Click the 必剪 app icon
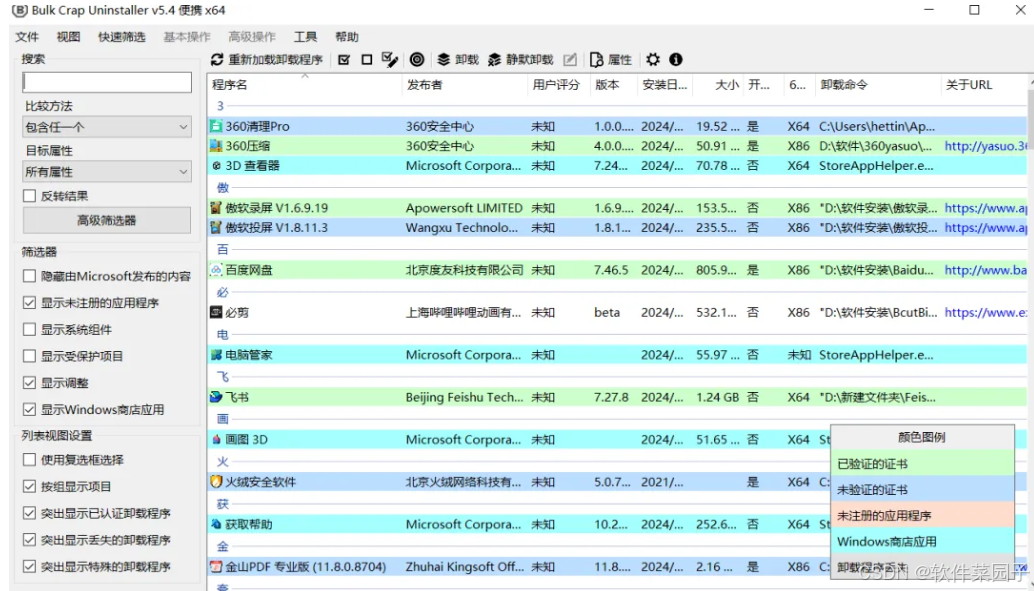Screen dimensions: 1034x591 [x=216, y=312]
